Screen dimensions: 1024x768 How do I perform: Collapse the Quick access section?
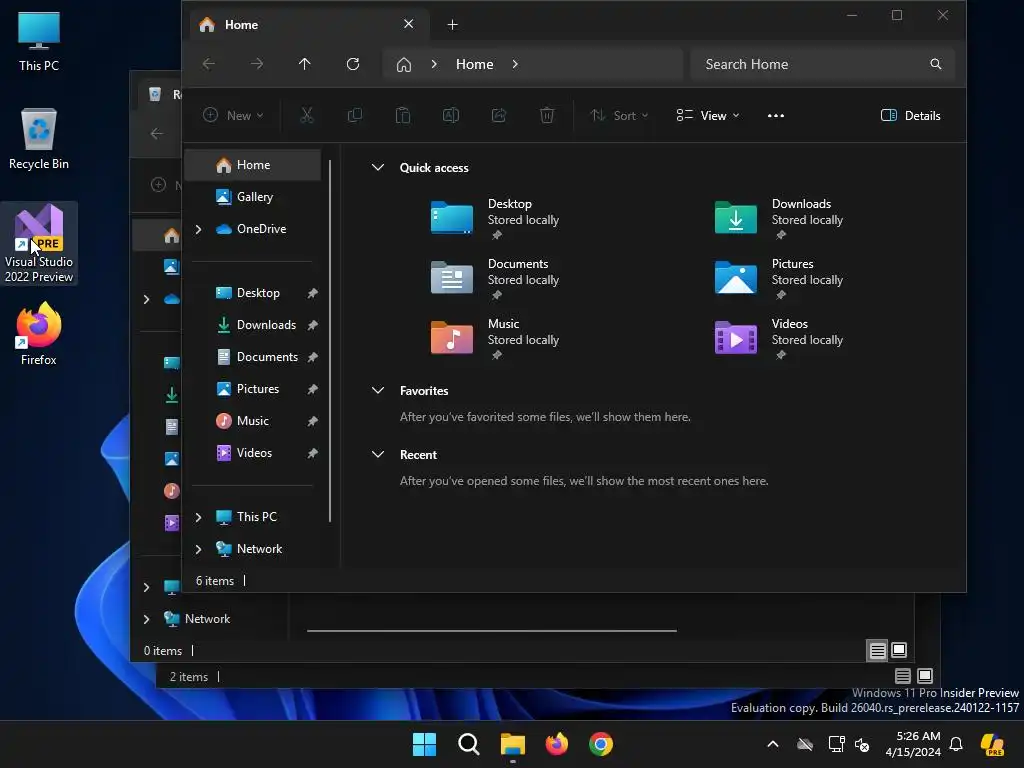click(x=377, y=167)
